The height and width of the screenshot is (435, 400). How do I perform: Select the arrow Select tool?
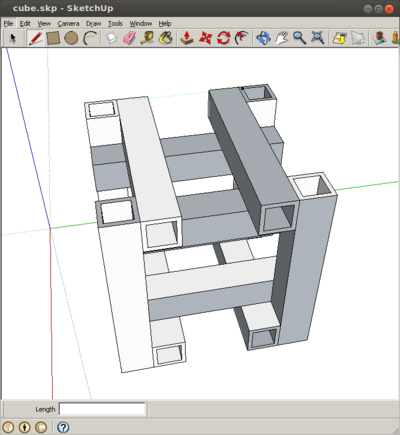tap(13, 38)
